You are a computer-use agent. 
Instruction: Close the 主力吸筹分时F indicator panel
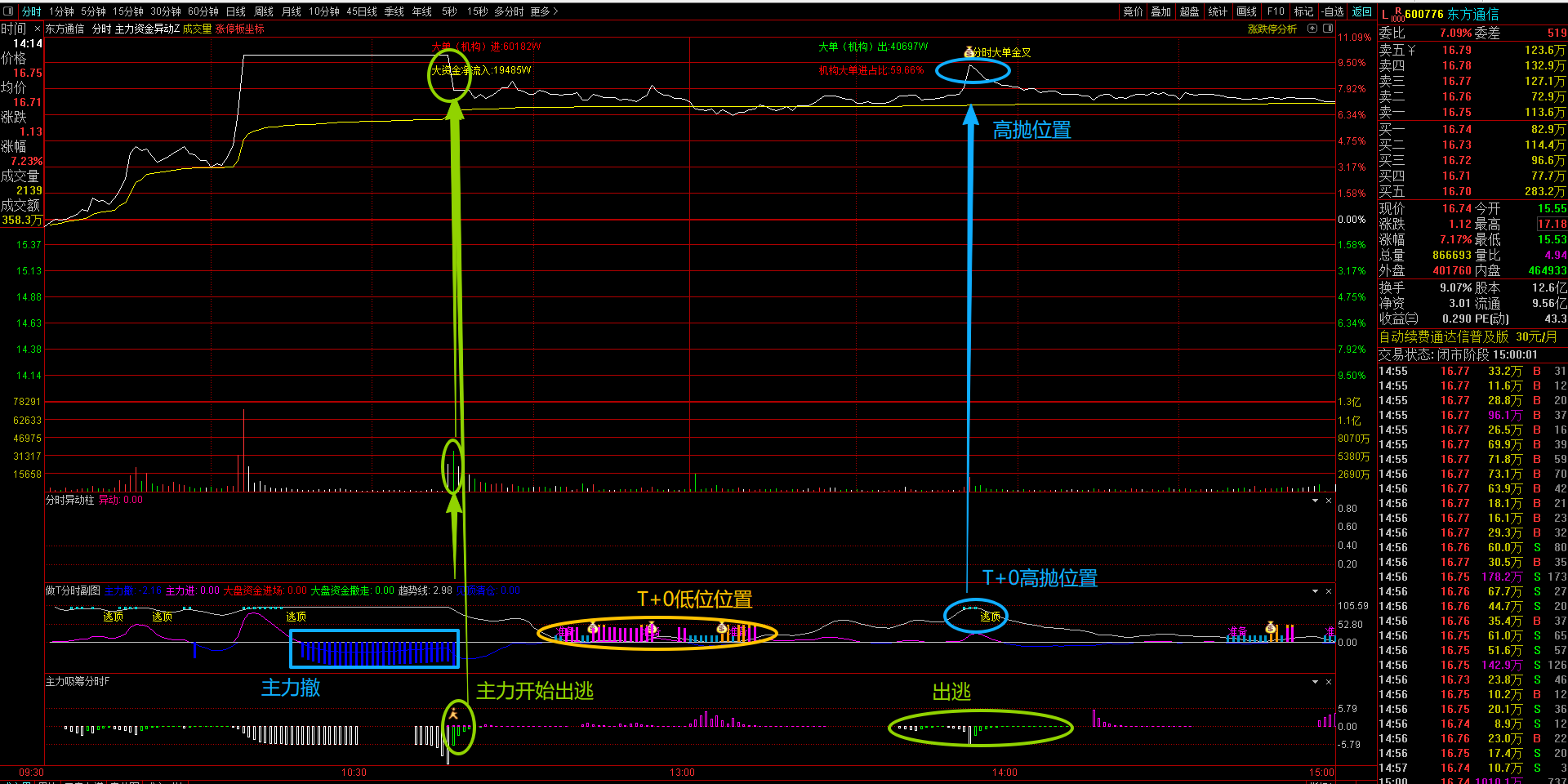(x=1329, y=682)
